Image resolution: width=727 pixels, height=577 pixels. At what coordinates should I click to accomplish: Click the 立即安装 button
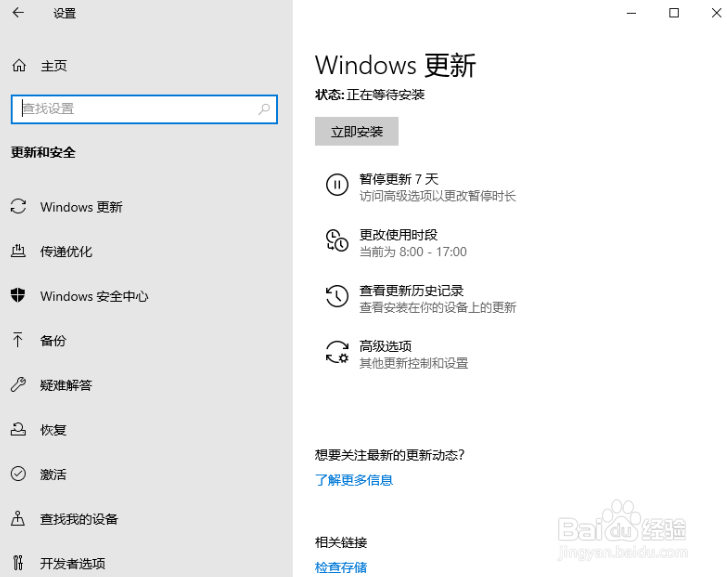[357, 131]
